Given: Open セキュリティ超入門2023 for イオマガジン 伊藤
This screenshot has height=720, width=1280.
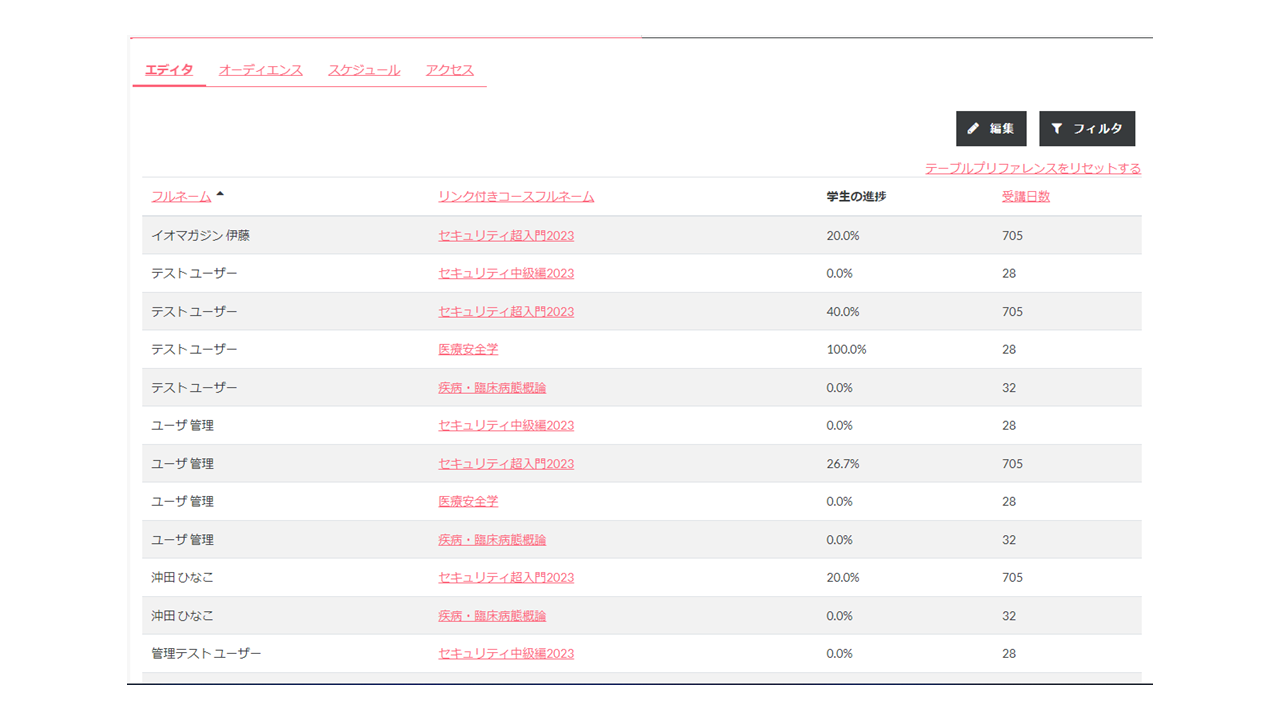Looking at the screenshot, I should pos(506,236).
